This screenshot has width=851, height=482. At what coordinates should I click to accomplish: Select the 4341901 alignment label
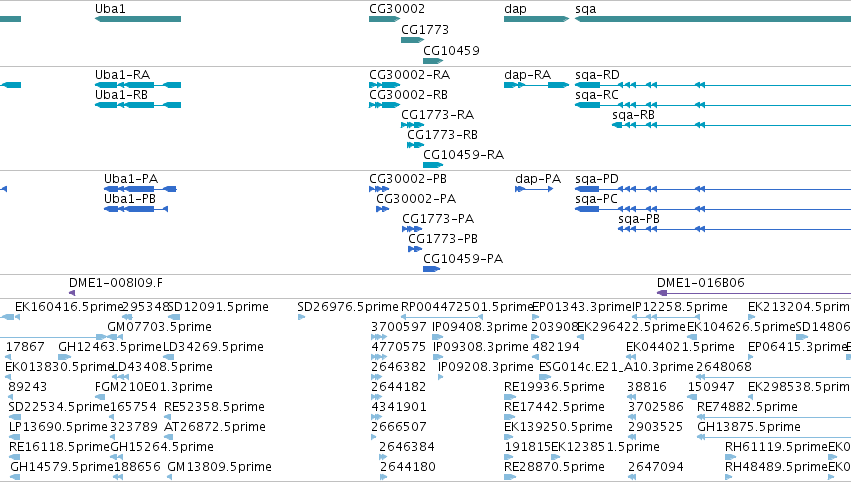(399, 407)
